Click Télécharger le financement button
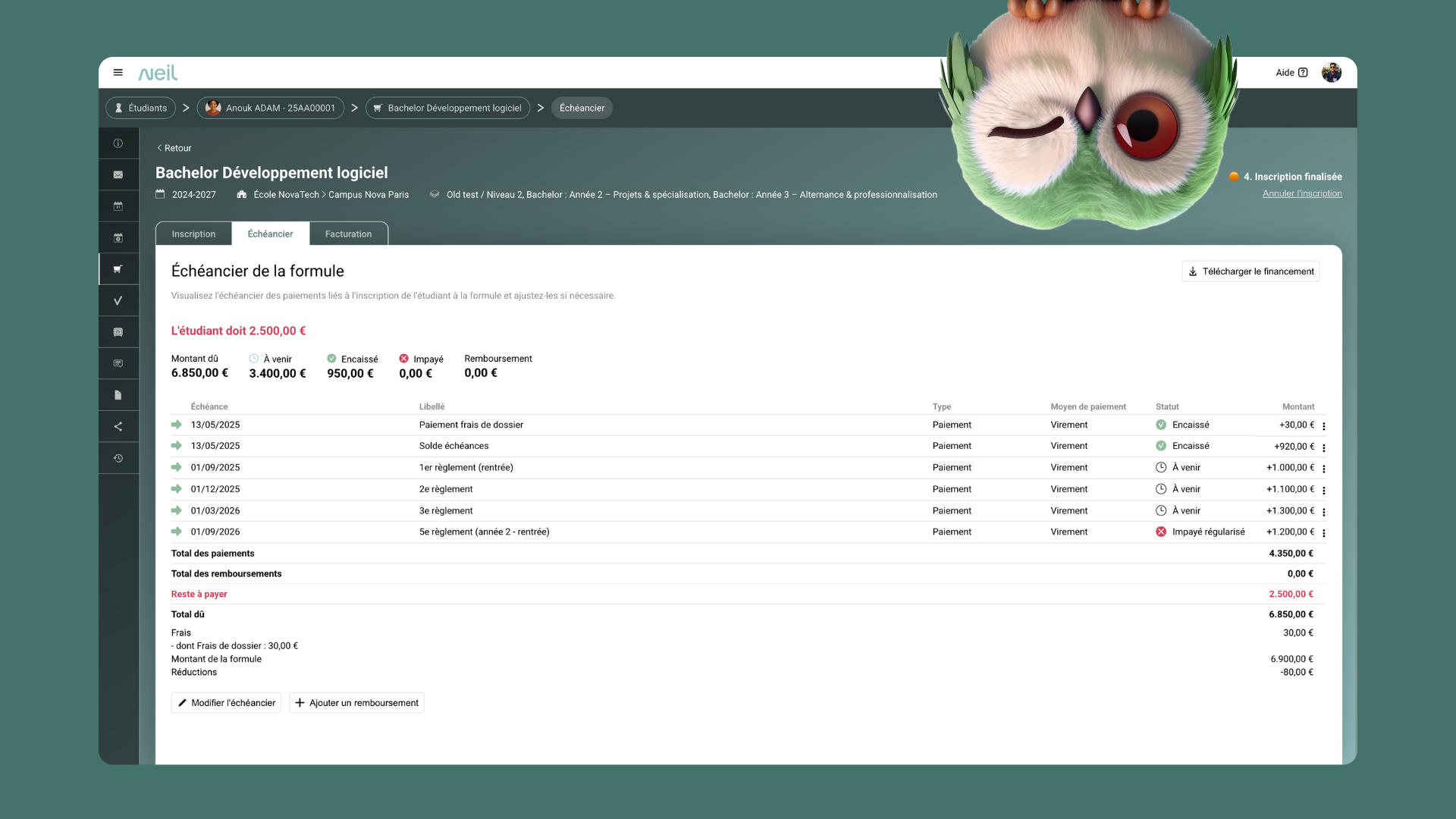Screen dimensions: 1456x819 pyautogui.click(x=1250, y=271)
